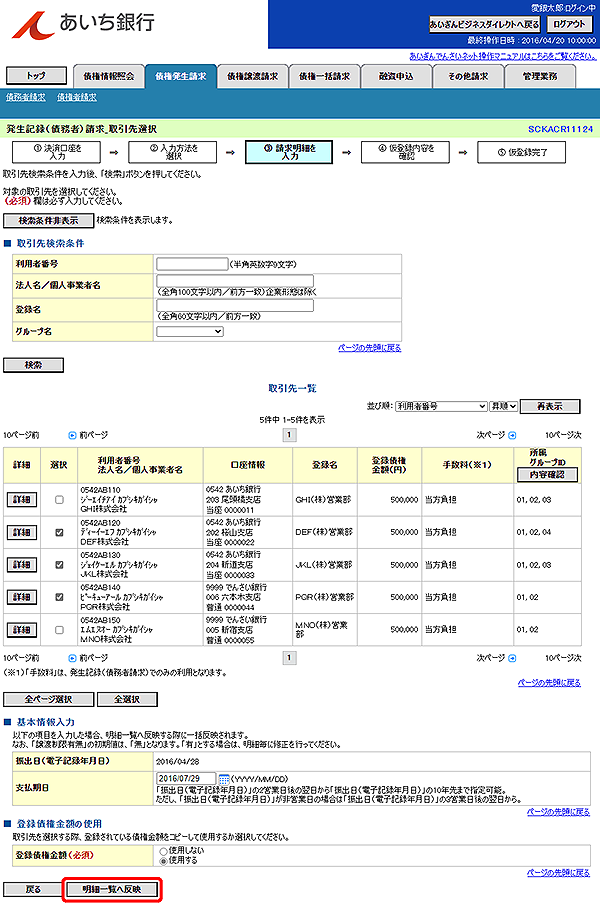Click the top 10ページ前 text
This screenshot has height=905, width=600.
click(21, 435)
